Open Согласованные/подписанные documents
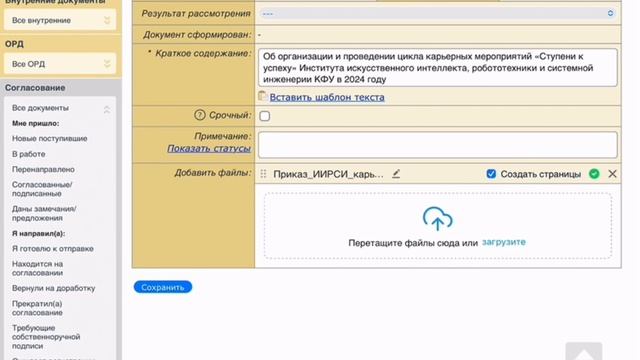The width and height of the screenshot is (640, 360). 42,189
